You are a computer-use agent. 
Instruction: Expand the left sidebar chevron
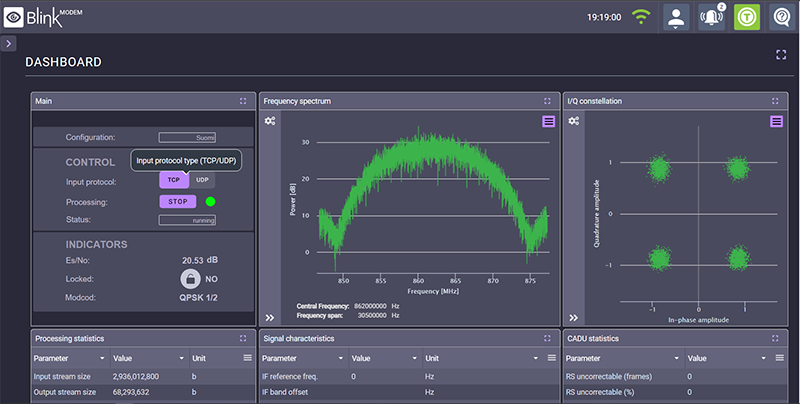7,43
